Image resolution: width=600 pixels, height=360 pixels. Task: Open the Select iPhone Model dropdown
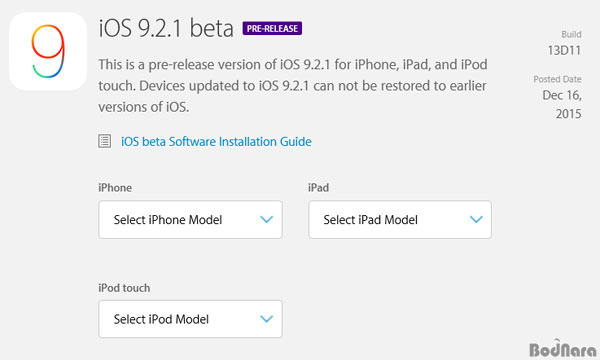pos(190,220)
